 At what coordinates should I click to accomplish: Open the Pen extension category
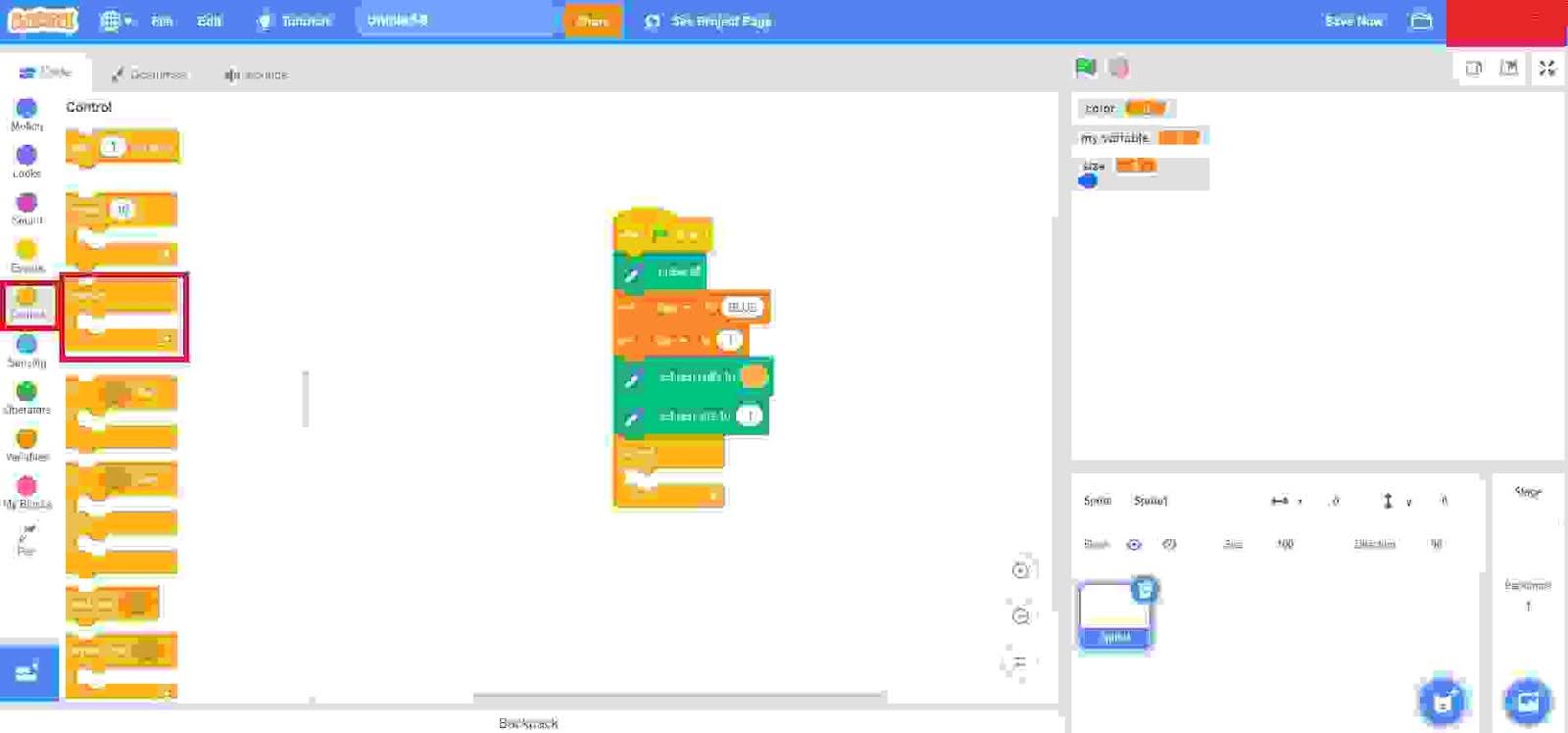tap(26, 538)
